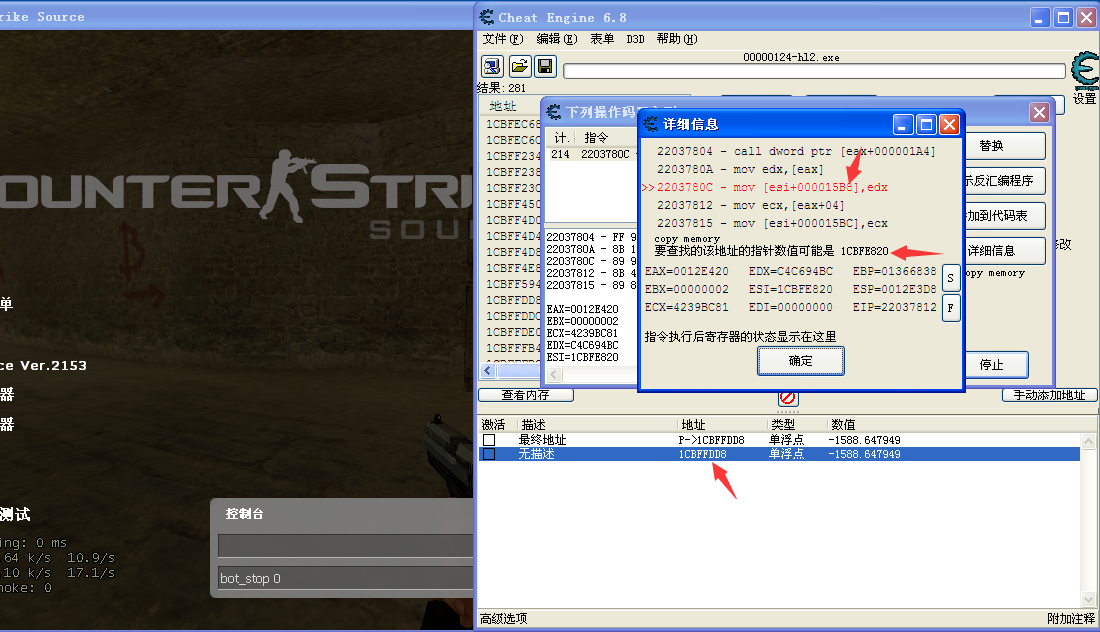Click the process search input field
The height and width of the screenshot is (632, 1100).
pos(815,70)
